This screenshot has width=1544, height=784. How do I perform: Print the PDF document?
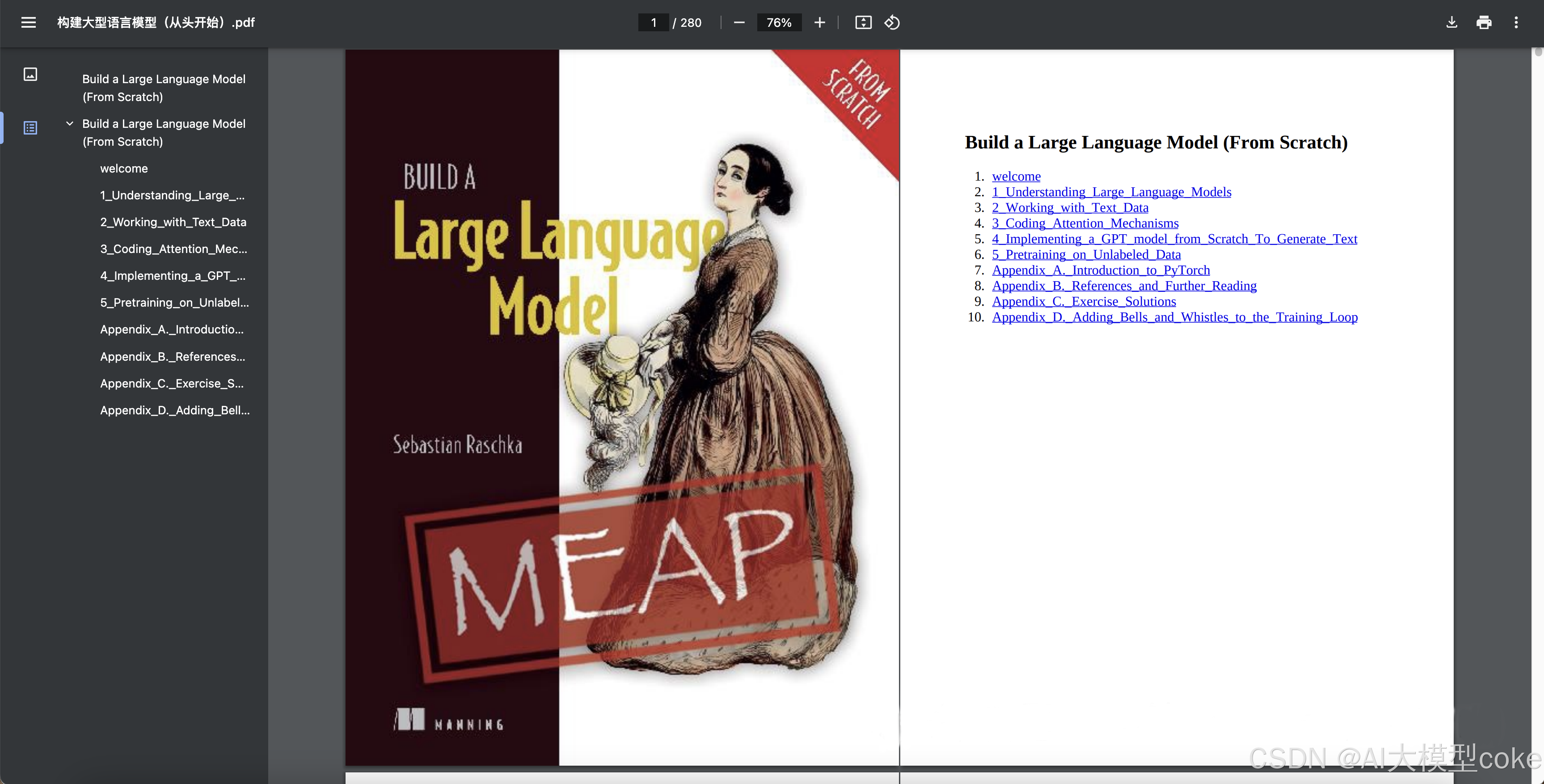tap(1484, 23)
